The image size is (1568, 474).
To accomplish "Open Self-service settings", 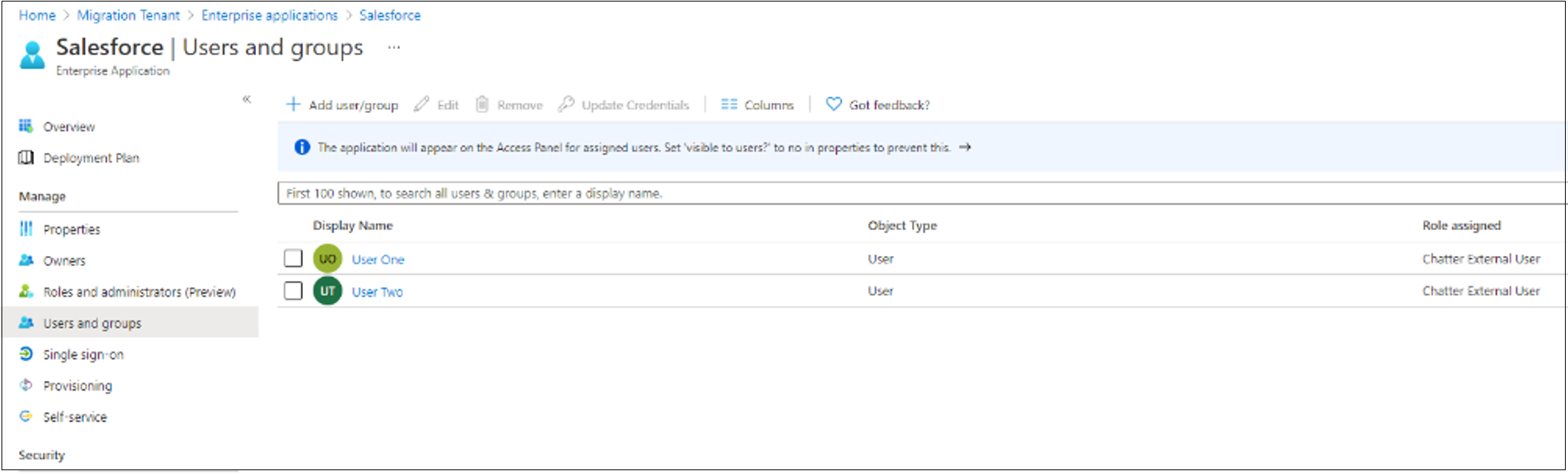I will tap(75, 416).
